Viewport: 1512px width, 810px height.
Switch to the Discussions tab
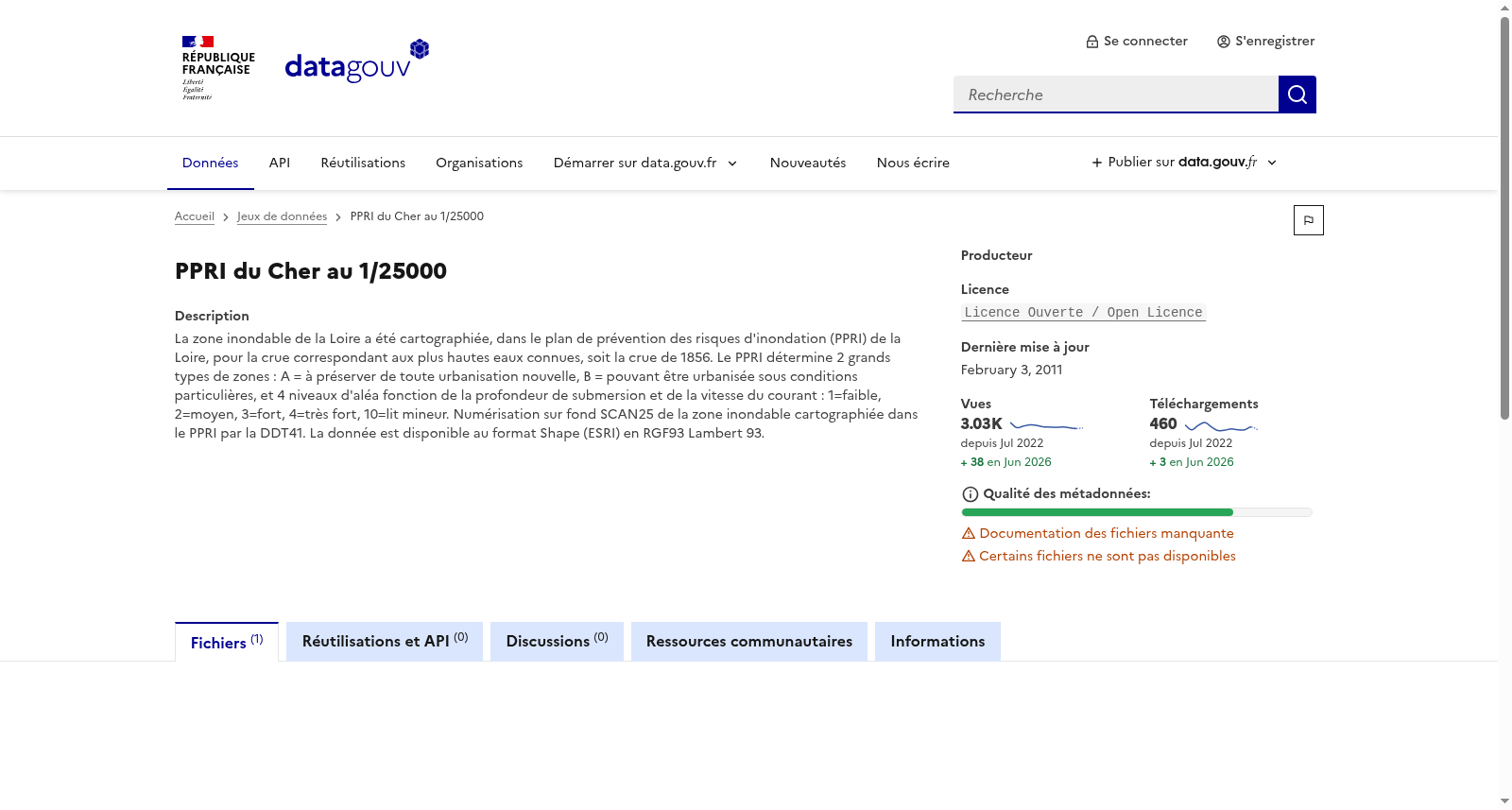[557, 641]
